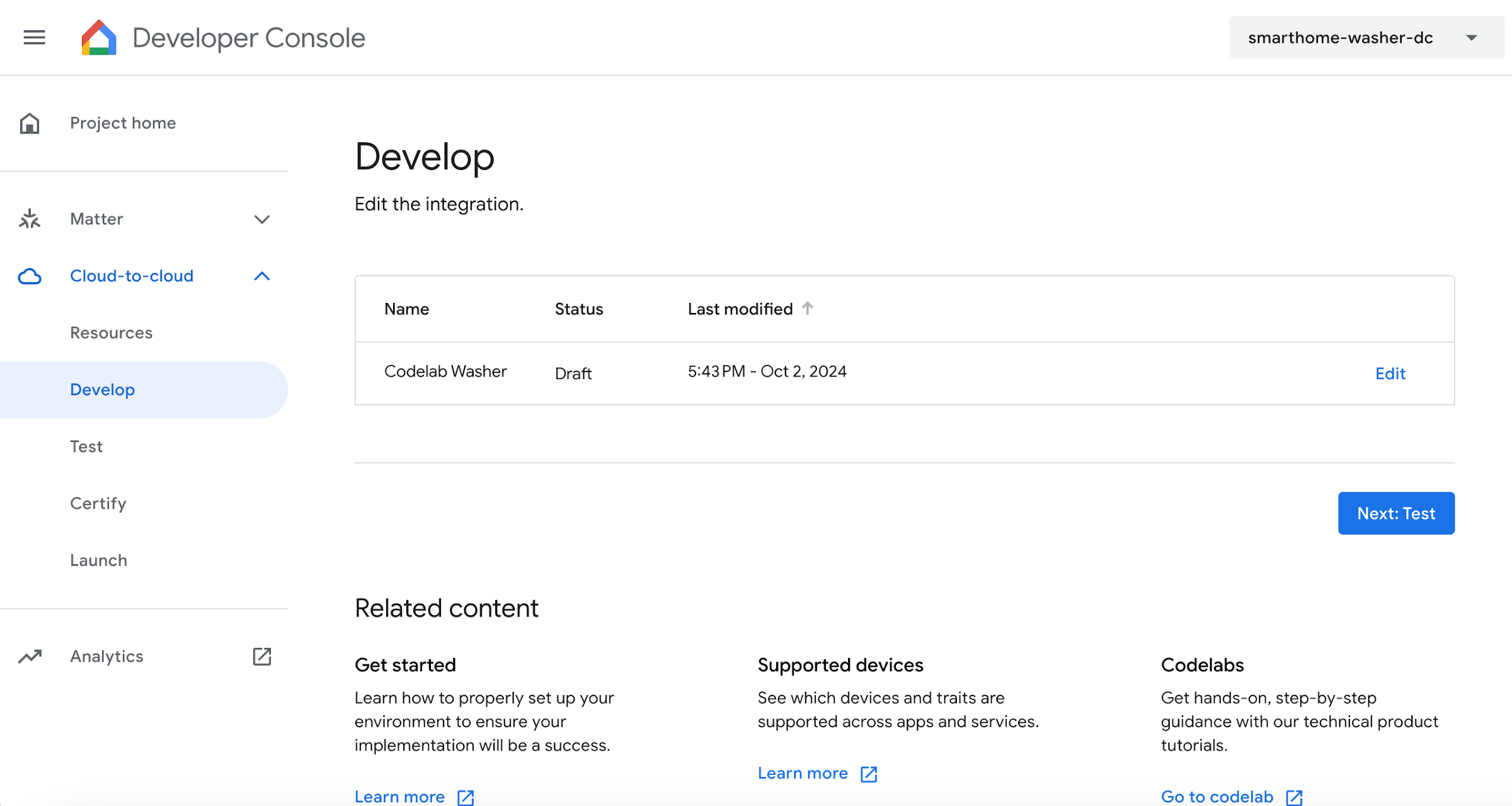Click the Matter star icon
This screenshot has height=806, width=1512.
[x=30, y=218]
